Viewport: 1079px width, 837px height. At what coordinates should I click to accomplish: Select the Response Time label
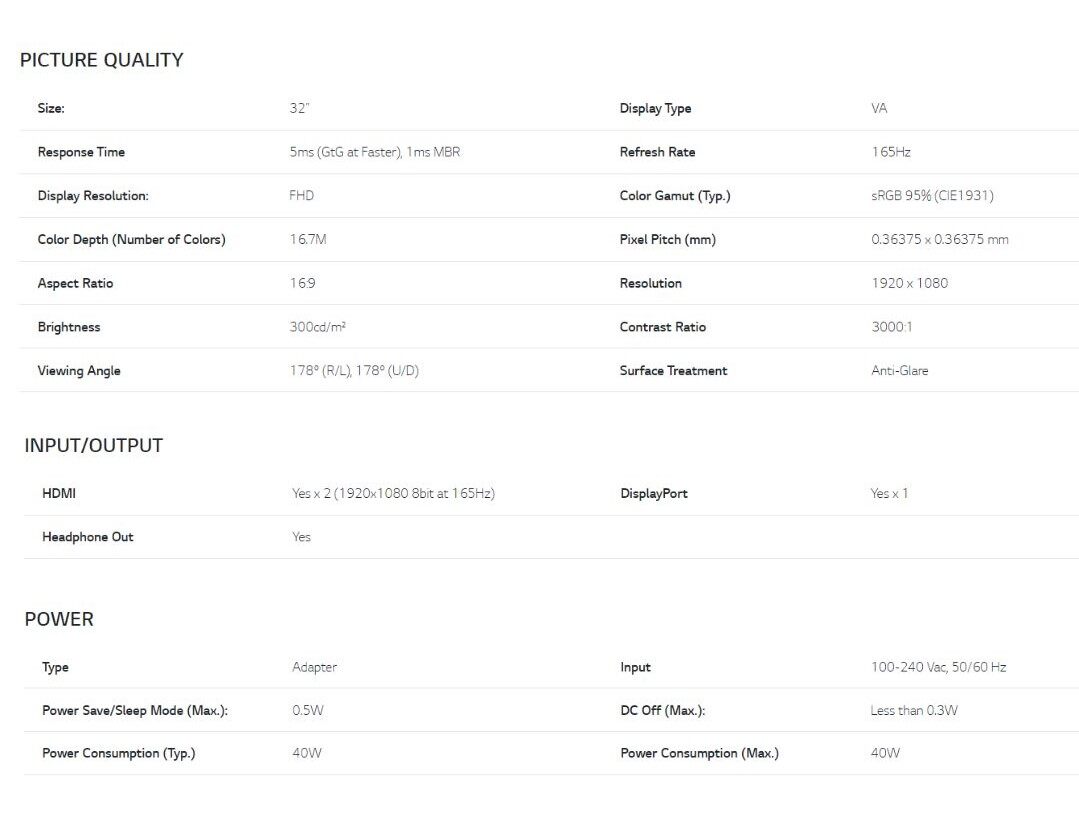81,152
